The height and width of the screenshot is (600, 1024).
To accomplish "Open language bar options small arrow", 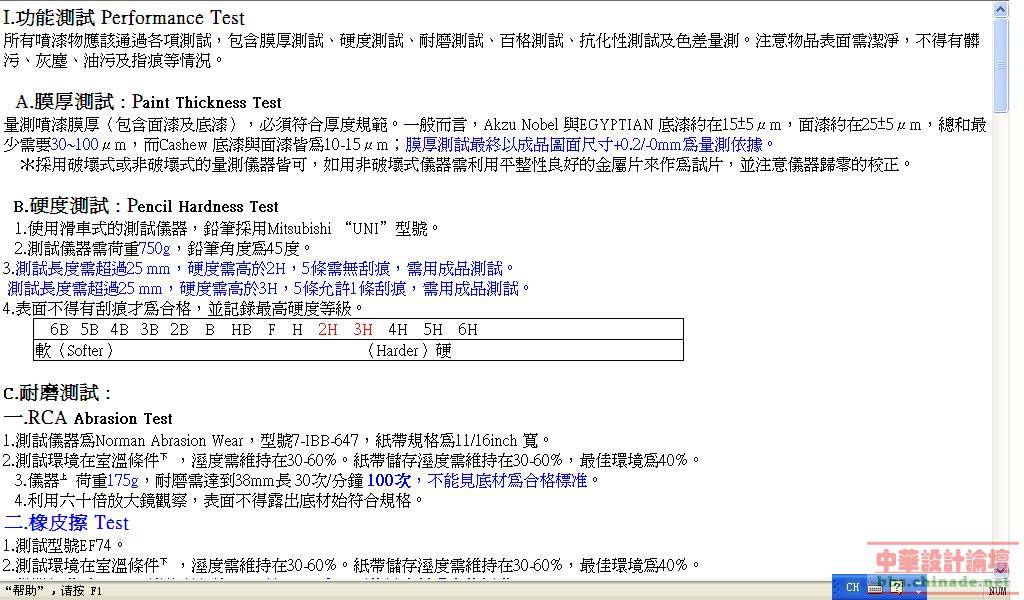I will click(x=918, y=591).
